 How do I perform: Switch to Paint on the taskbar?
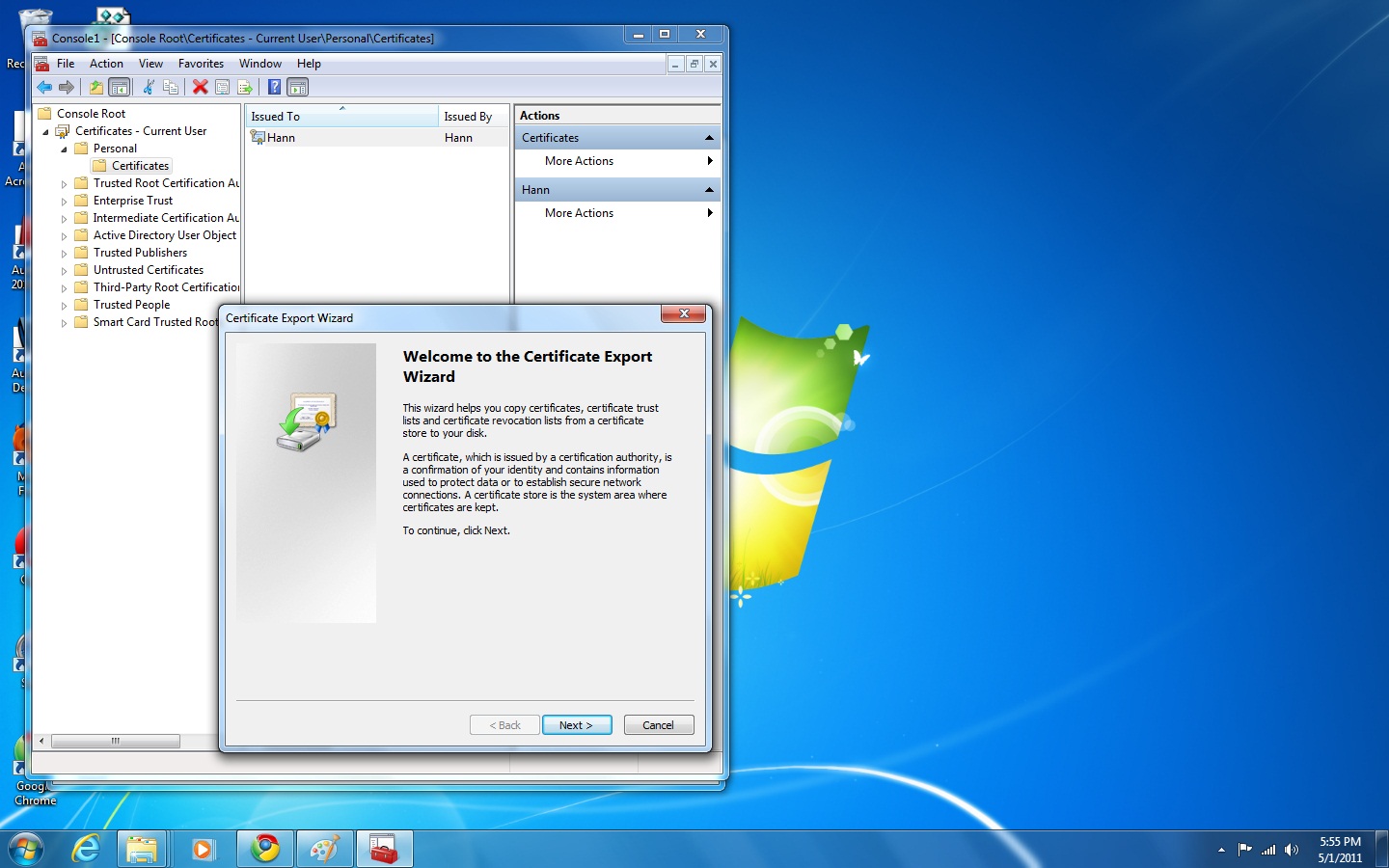click(324, 849)
